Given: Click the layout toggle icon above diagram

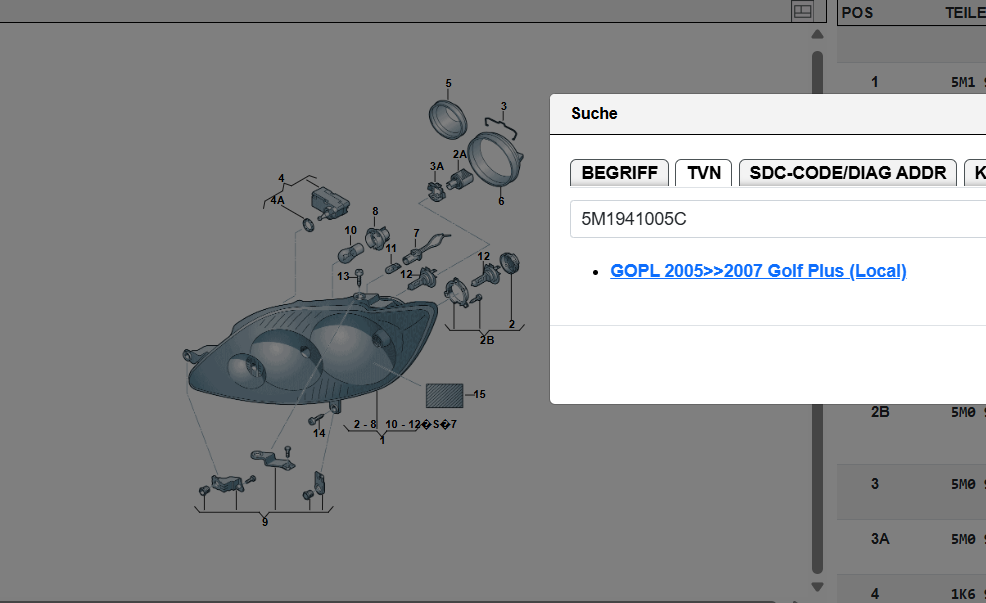Looking at the screenshot, I should pos(802,11).
